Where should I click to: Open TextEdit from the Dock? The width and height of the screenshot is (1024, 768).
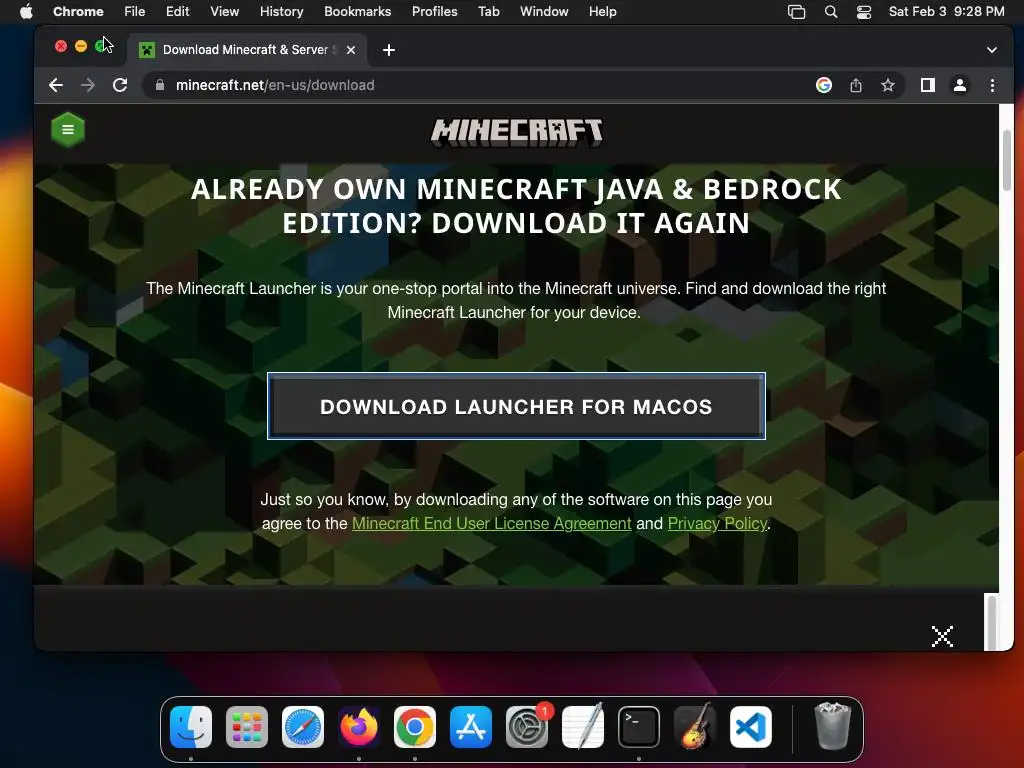click(x=583, y=727)
